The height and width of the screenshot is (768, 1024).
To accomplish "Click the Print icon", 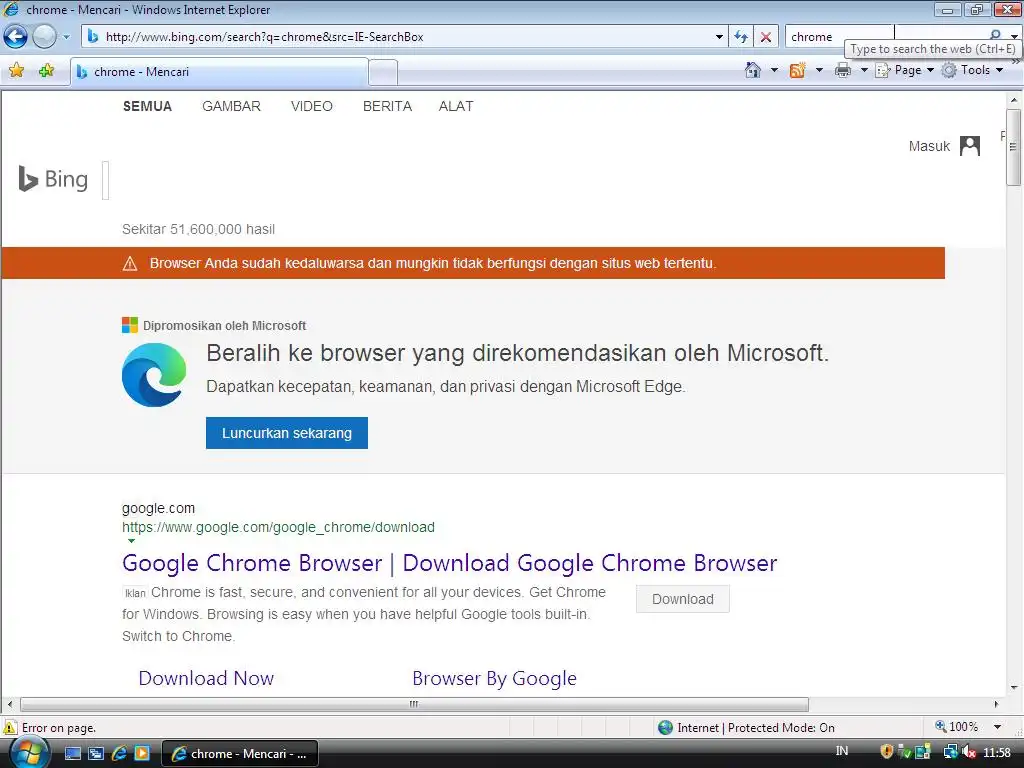I will coord(843,70).
